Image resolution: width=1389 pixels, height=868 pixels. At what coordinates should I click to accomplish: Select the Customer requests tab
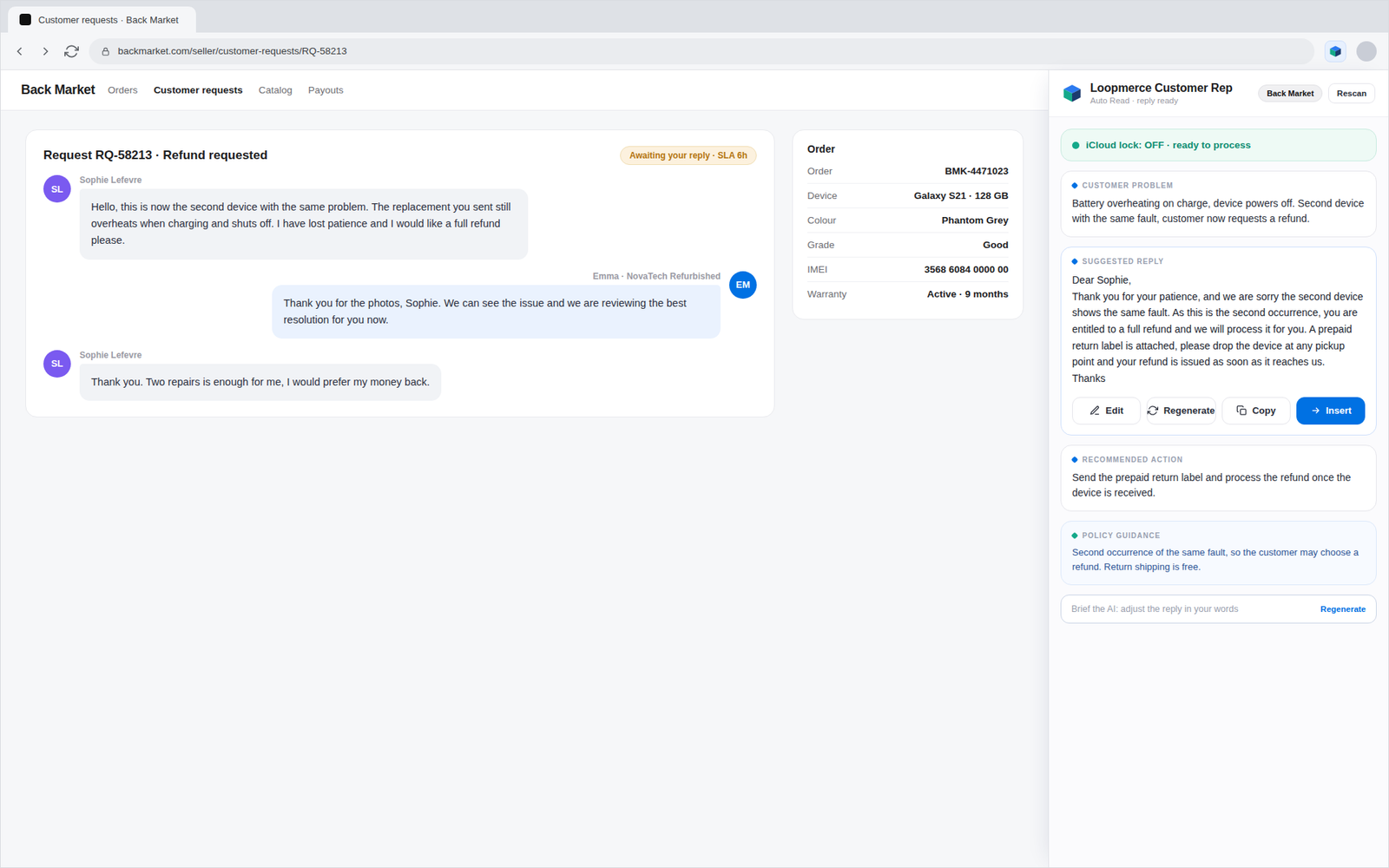(198, 90)
